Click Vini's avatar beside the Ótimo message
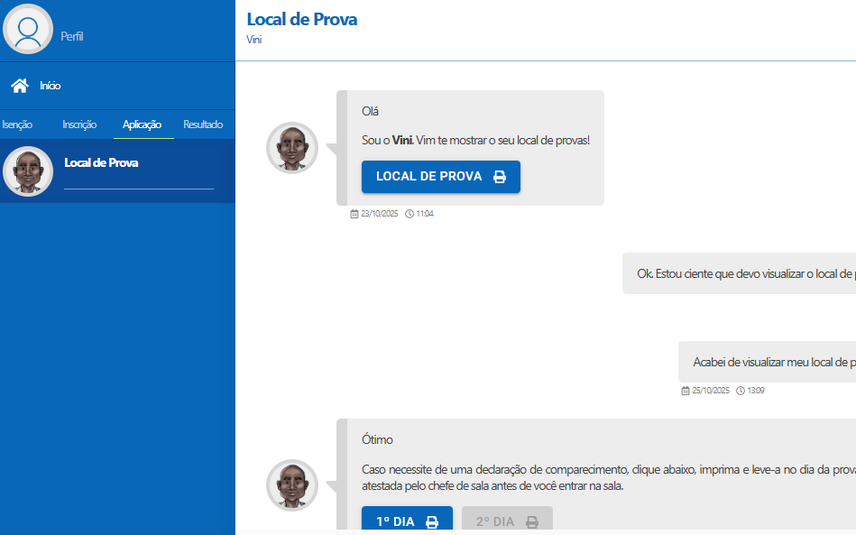This screenshot has height=535, width=856. click(x=292, y=485)
